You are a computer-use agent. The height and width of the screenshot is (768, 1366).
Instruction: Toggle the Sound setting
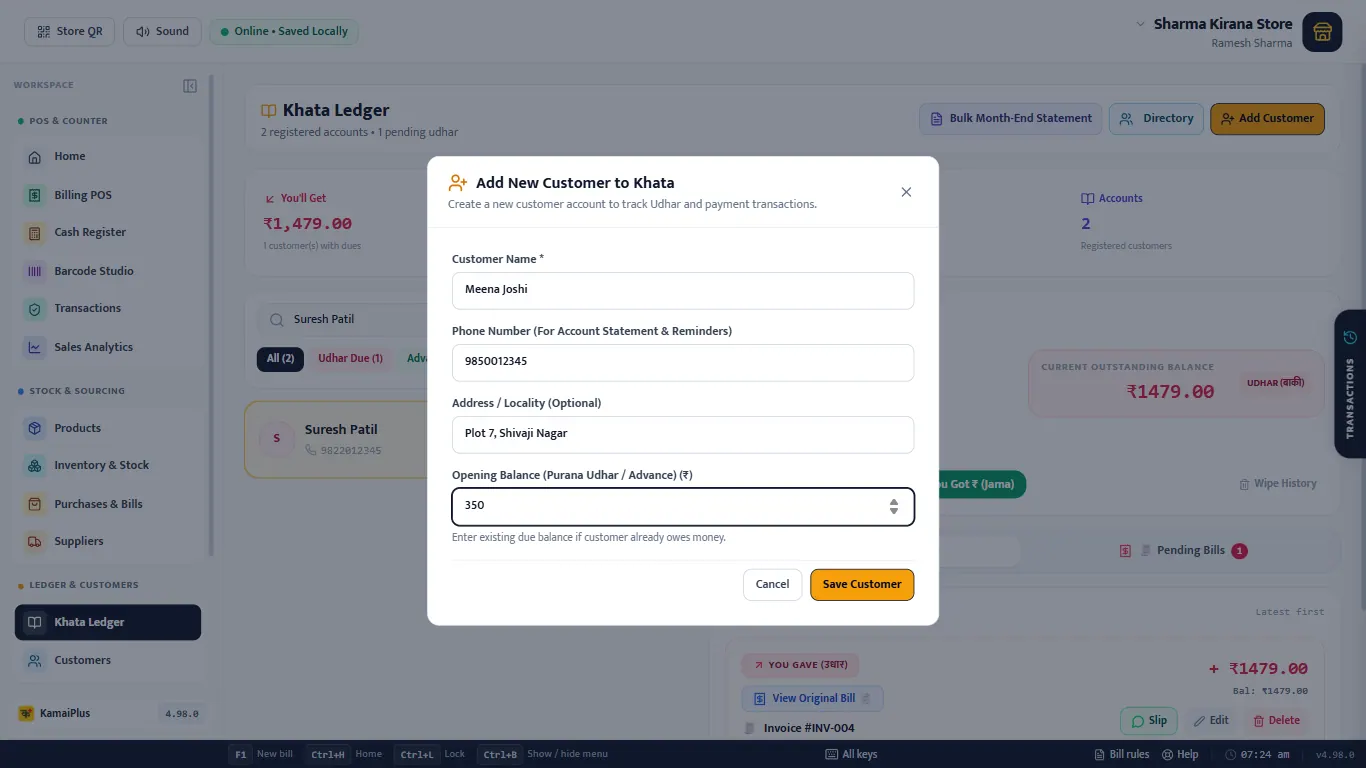click(162, 31)
